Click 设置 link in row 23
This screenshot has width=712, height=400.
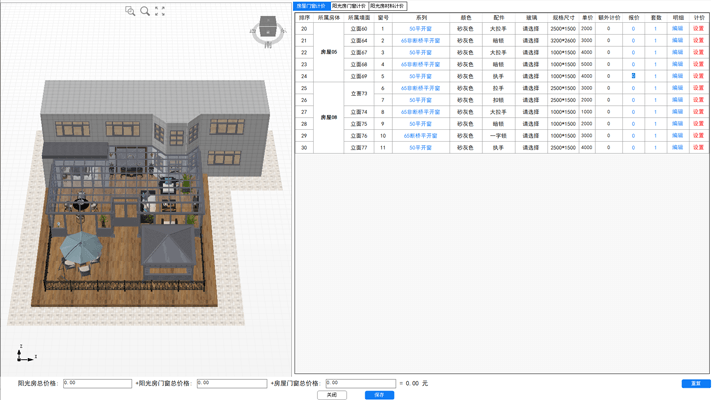click(x=699, y=64)
